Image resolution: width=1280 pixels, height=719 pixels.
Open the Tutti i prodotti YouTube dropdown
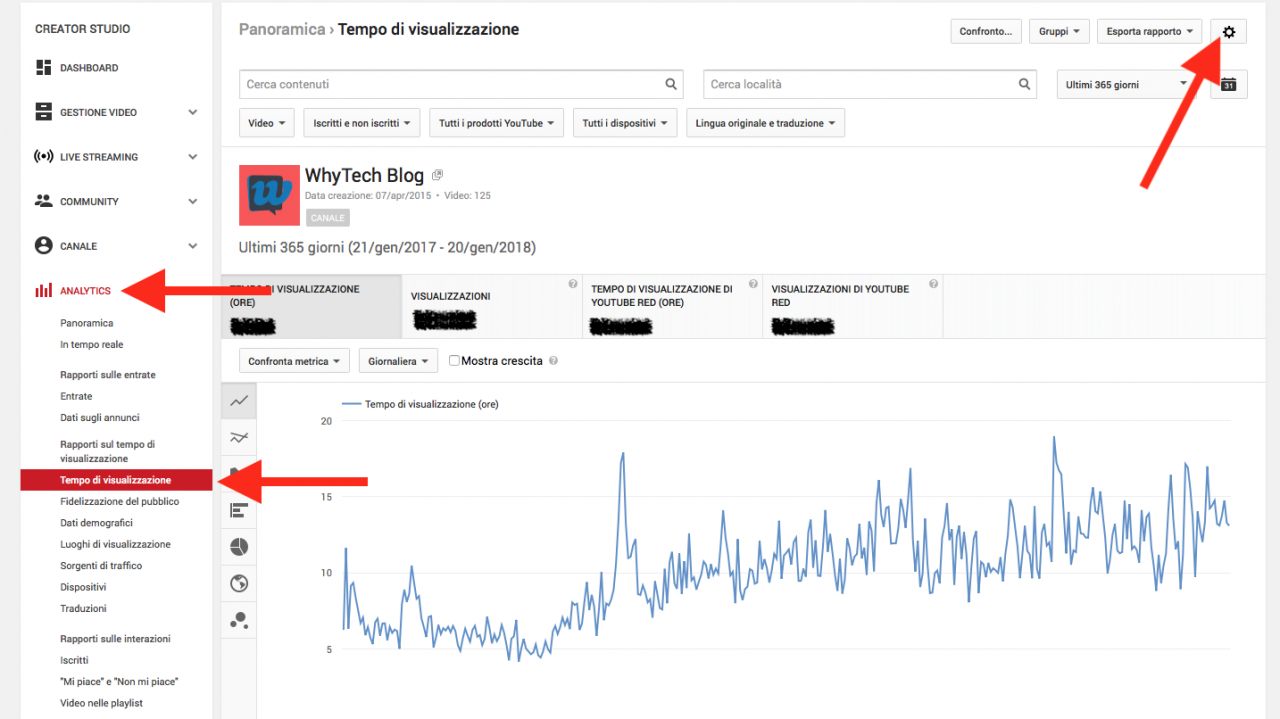pyautogui.click(x=497, y=123)
